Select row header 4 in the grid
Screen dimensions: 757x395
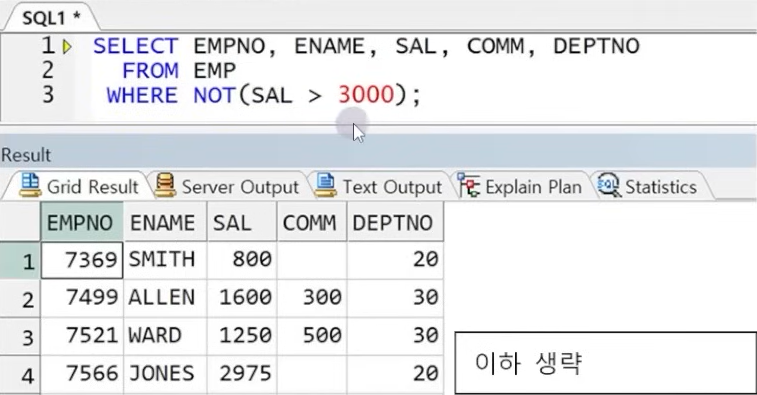[x=20, y=375]
